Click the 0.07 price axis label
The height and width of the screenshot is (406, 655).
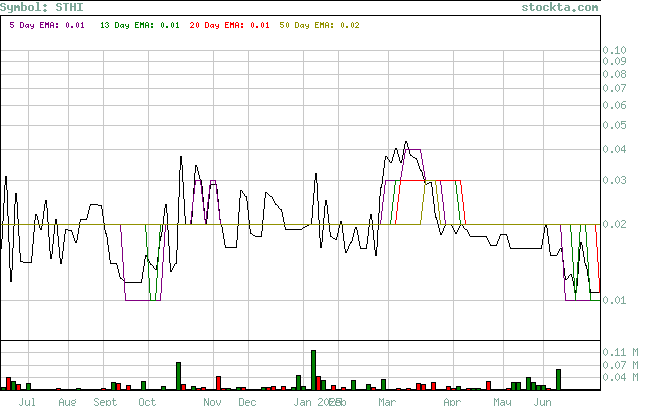614,88
